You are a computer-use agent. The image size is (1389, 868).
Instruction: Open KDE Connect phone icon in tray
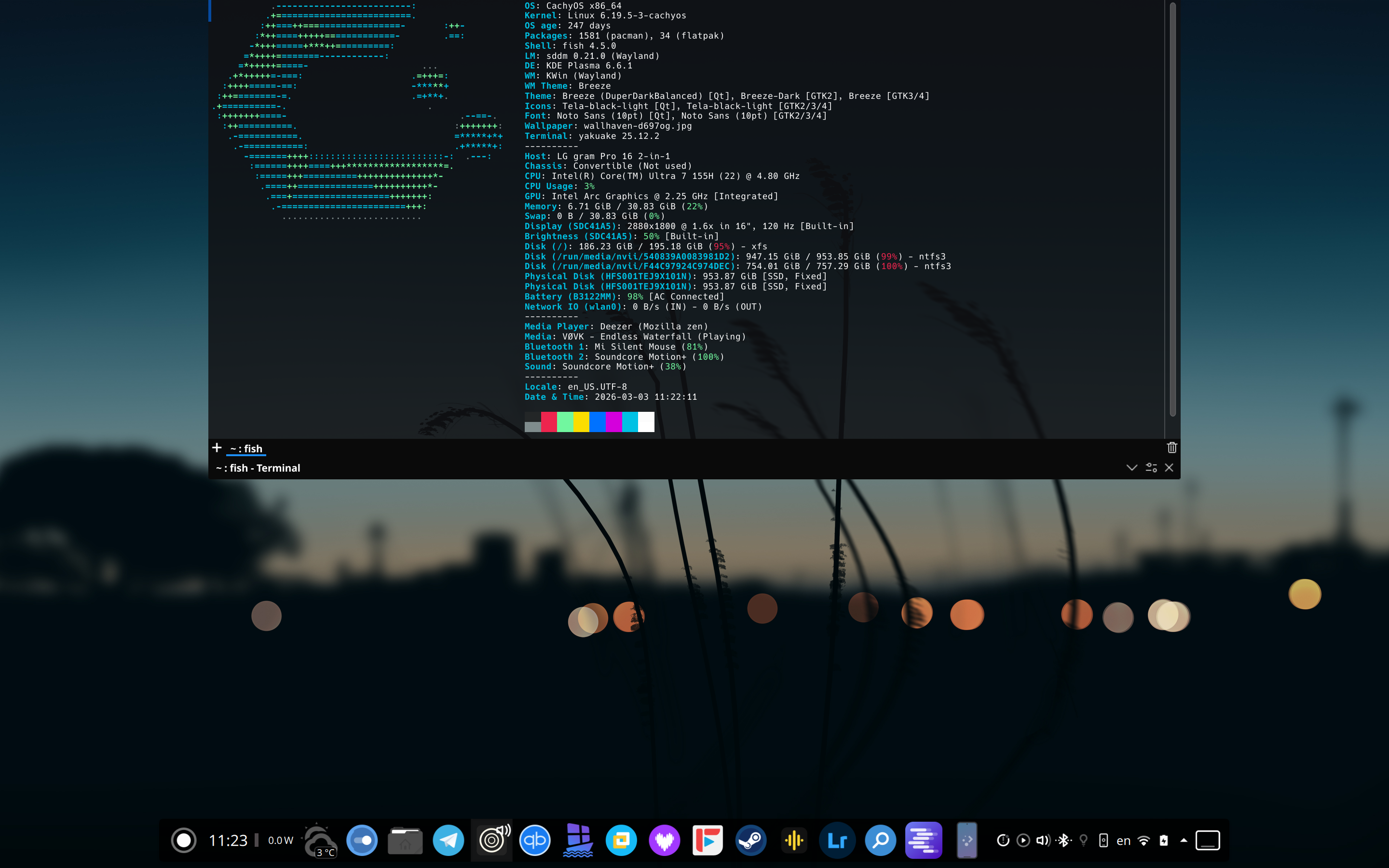click(1103, 841)
